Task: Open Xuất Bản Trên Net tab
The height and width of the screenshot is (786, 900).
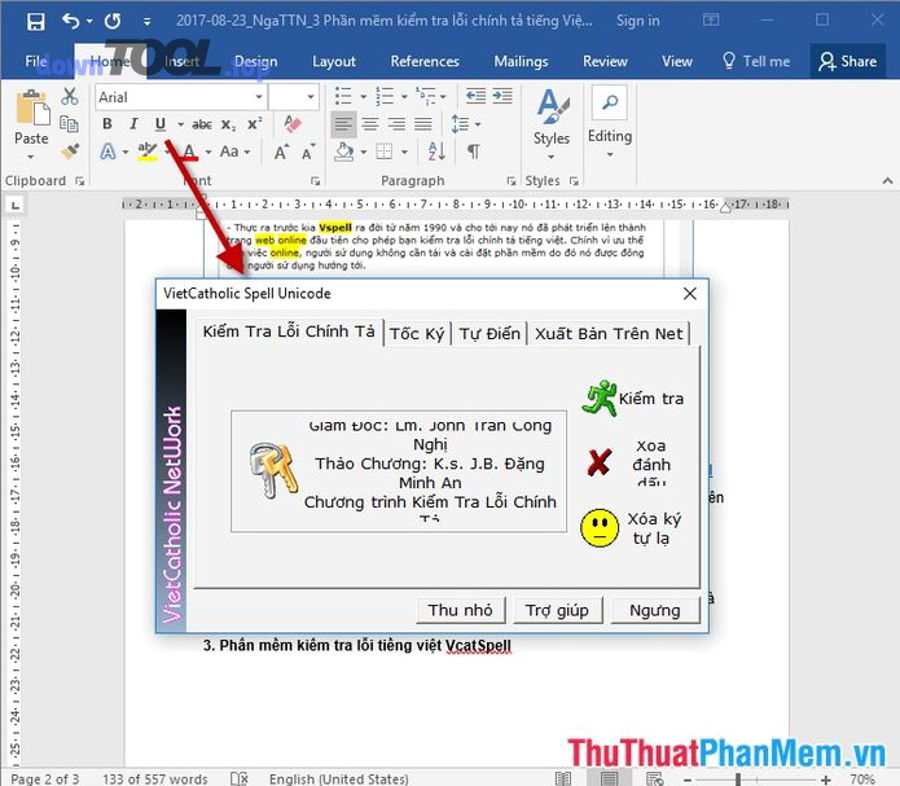Action: coord(609,334)
